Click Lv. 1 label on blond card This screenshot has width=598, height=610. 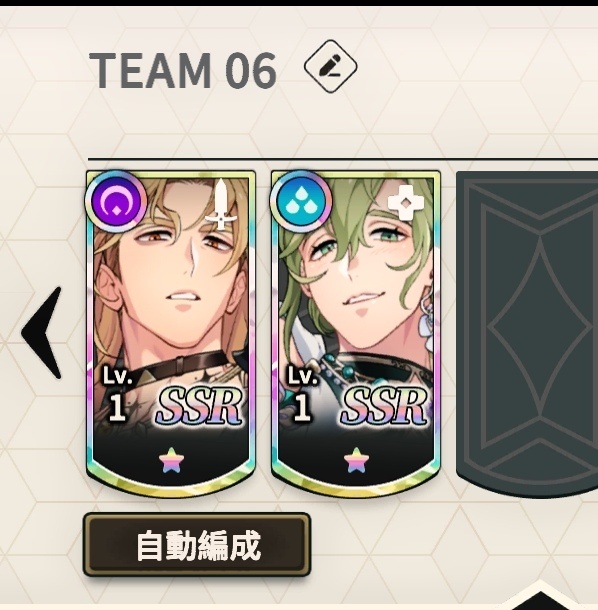(117, 394)
